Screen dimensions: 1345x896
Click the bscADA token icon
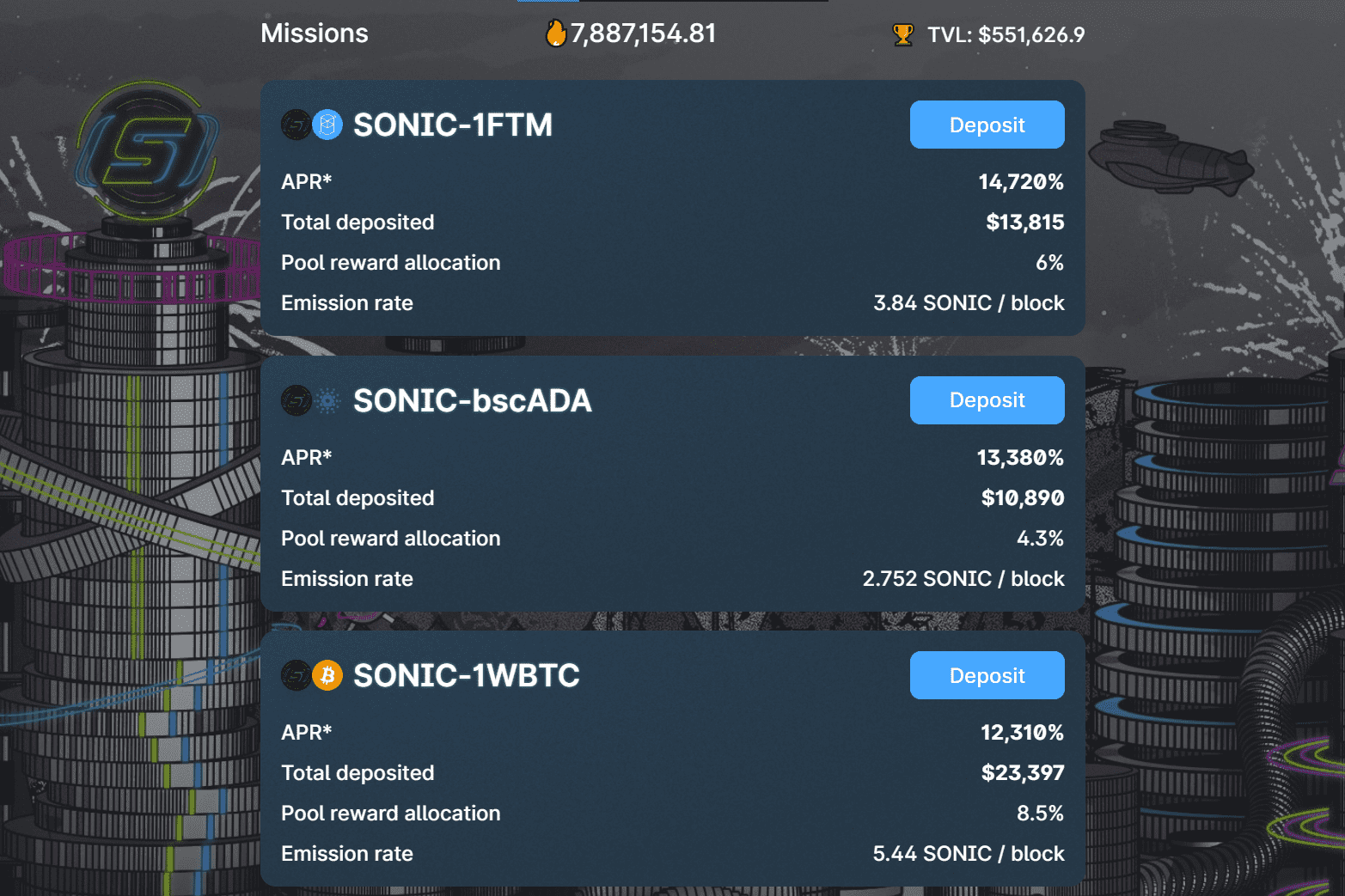pos(326,400)
